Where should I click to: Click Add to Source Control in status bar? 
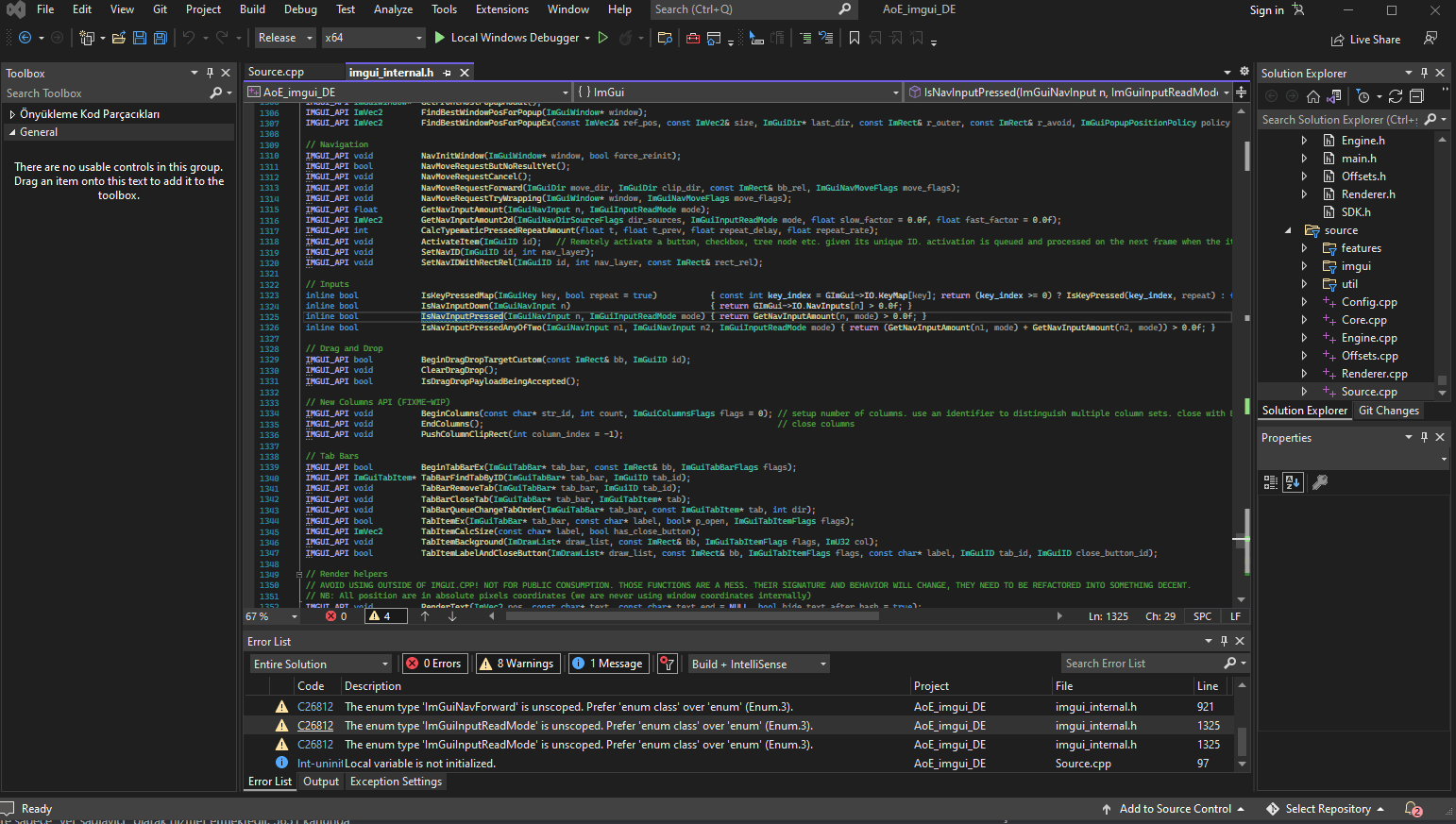coord(1175,809)
